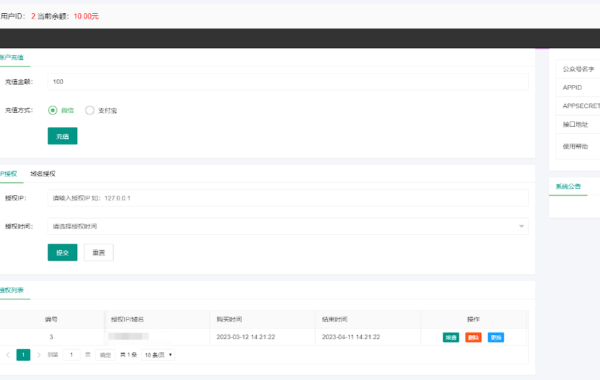
Task: Click the row number 3 cell
Action: (51, 337)
